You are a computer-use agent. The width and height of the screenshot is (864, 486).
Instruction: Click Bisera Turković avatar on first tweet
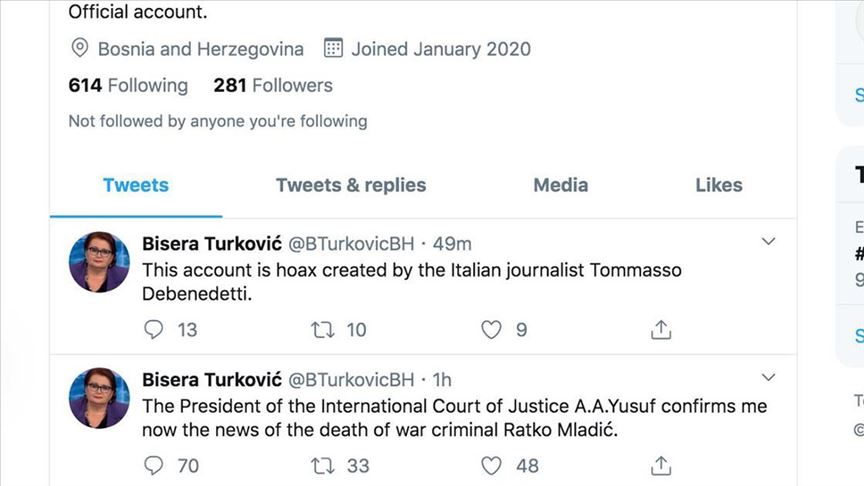click(x=99, y=262)
